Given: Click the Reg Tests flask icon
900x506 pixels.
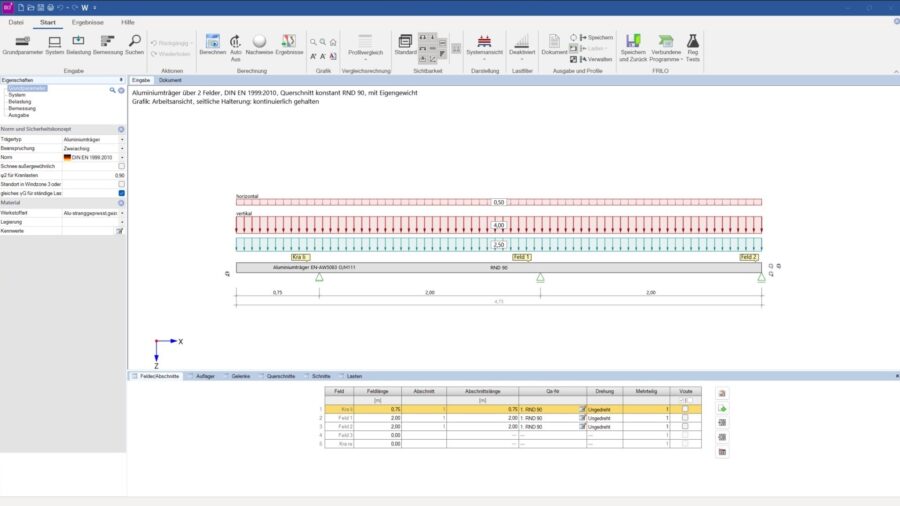Looking at the screenshot, I should (692, 41).
